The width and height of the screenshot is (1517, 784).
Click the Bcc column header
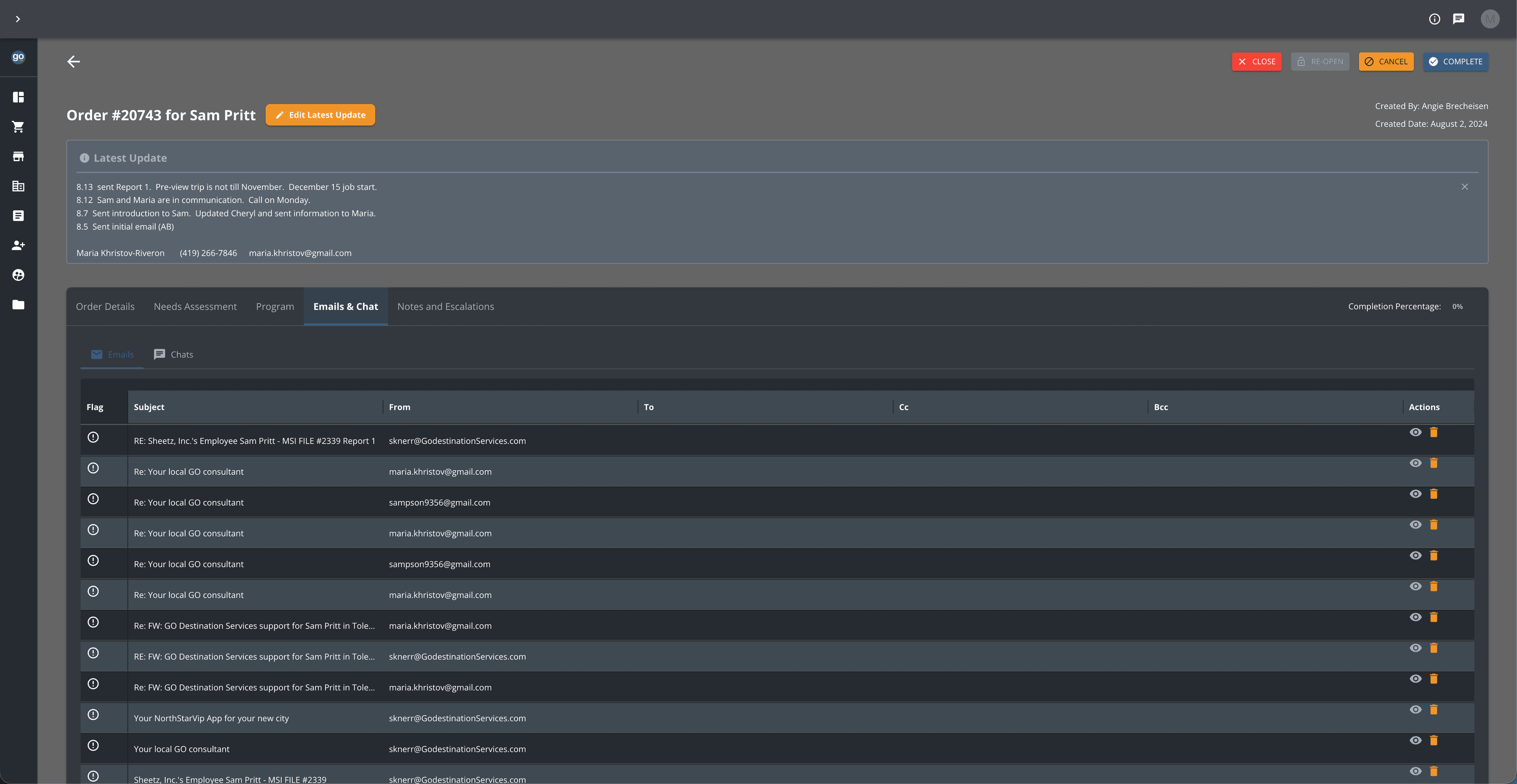point(1275,407)
